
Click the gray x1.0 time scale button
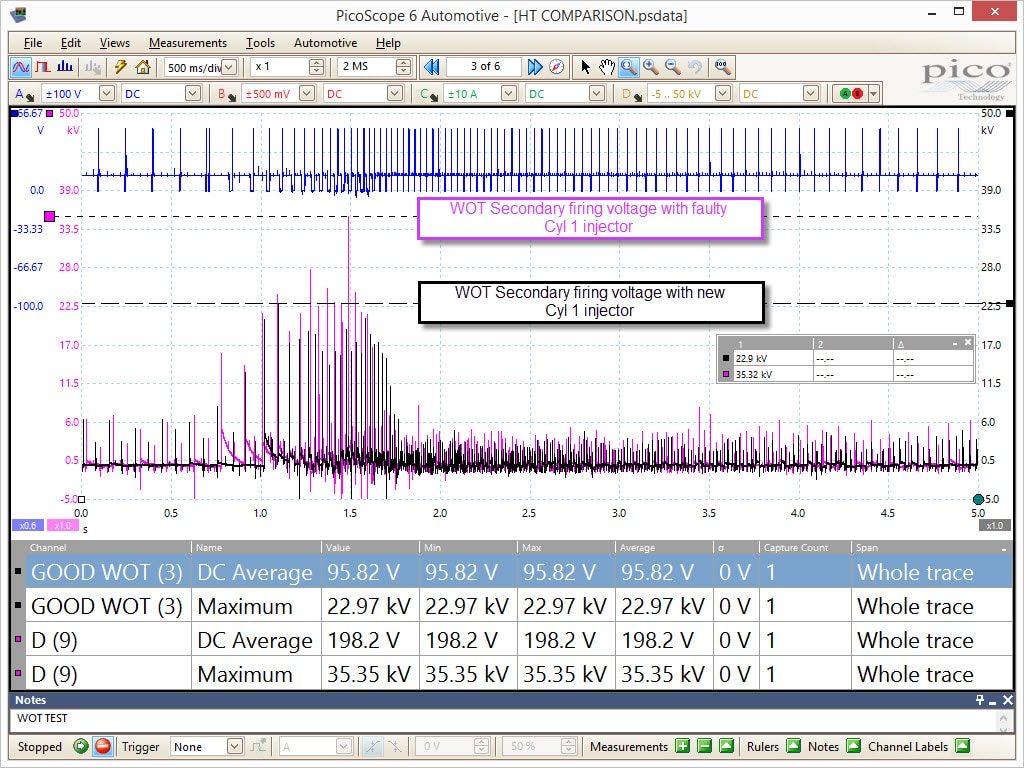[995, 525]
